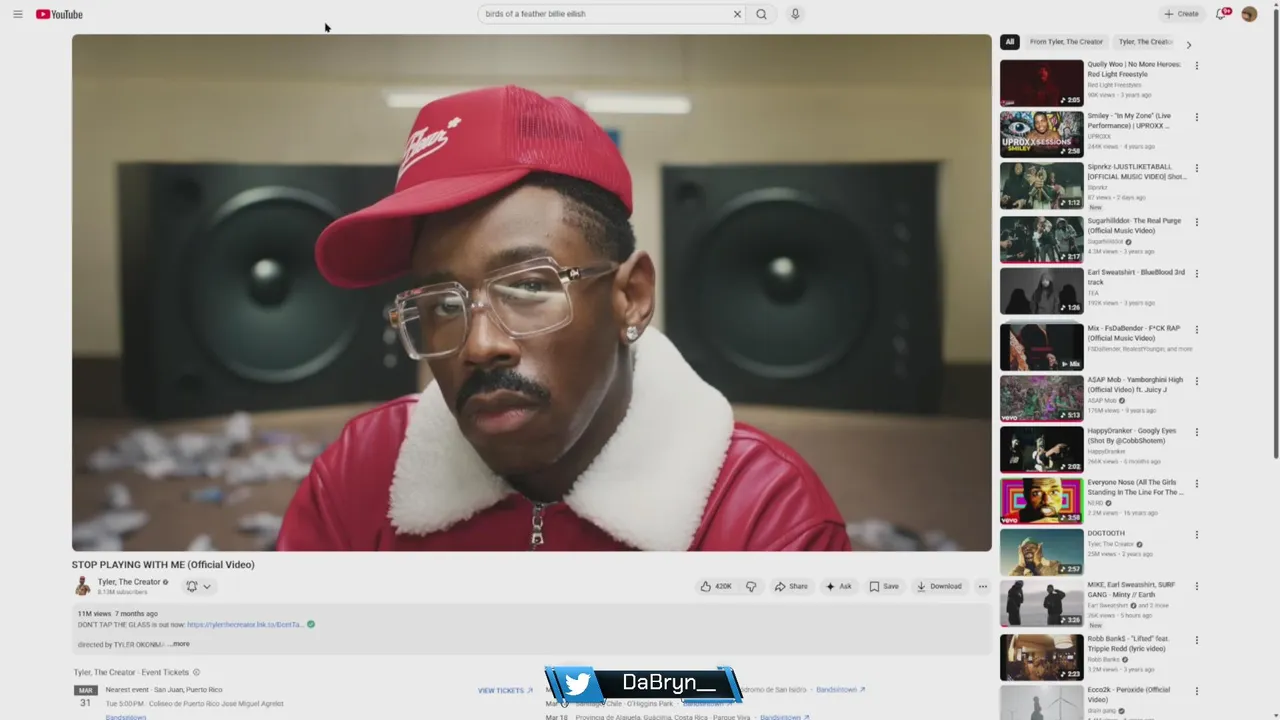Select the From Tyler, The Creator chip
The width and height of the screenshot is (1280, 720).
[x=1066, y=42]
